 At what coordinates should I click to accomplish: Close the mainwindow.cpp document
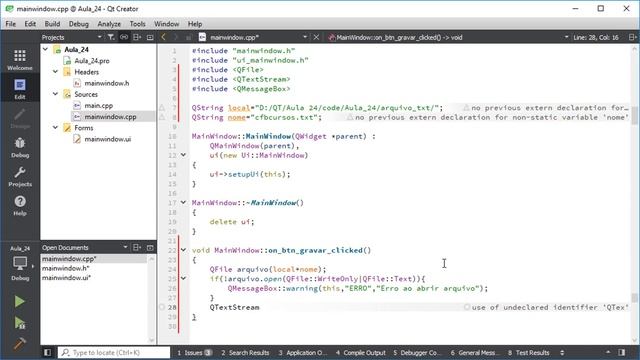pyautogui.click(x=316, y=37)
